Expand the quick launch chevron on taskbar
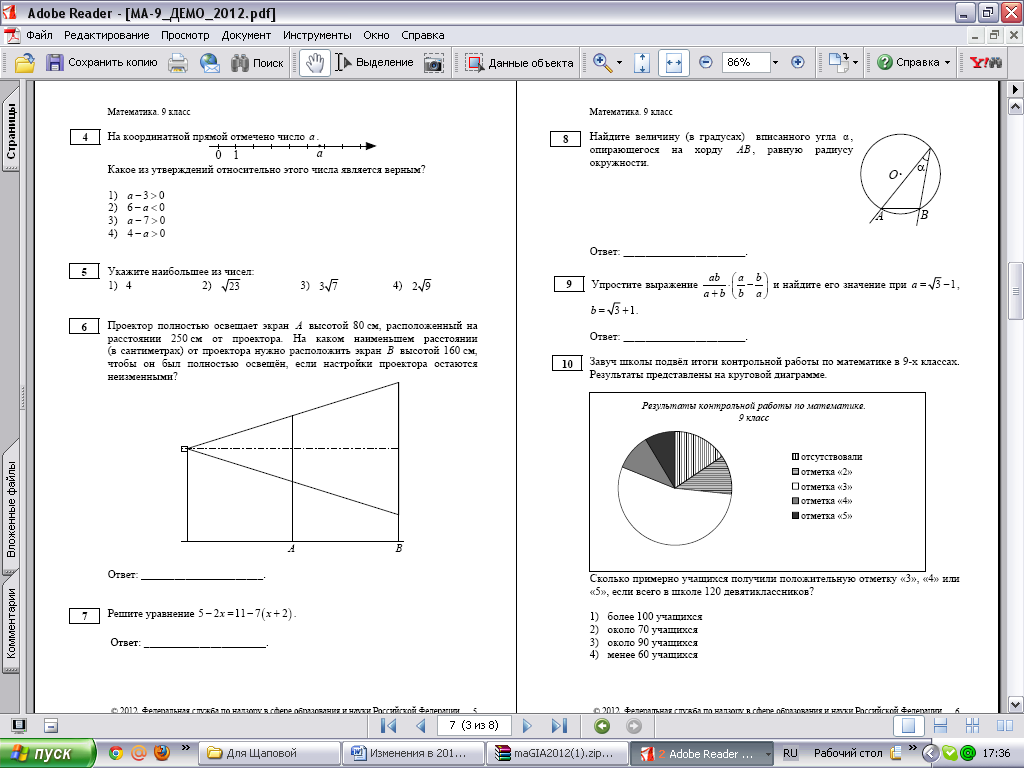Screen dimensions: 1024x768 pyautogui.click(x=185, y=748)
